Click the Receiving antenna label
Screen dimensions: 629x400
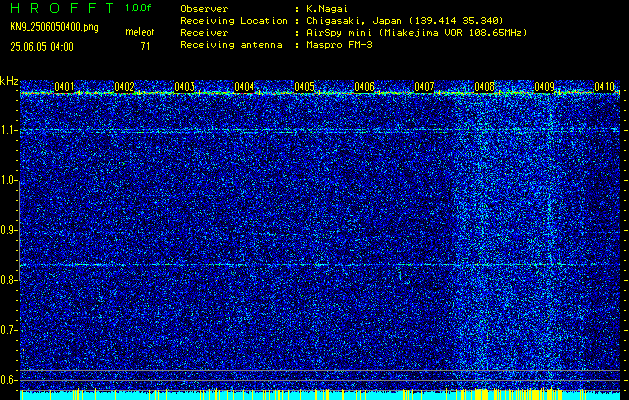[231, 45]
